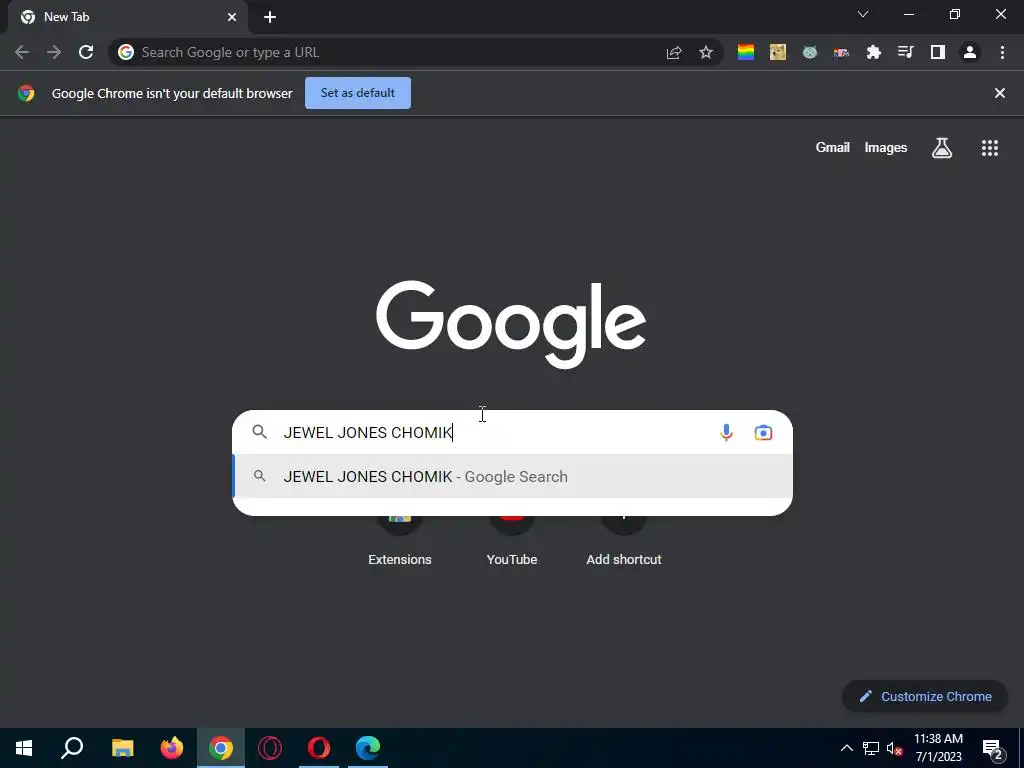Close the New Tab tab
Image resolution: width=1024 pixels, height=768 pixels.
[x=232, y=17]
